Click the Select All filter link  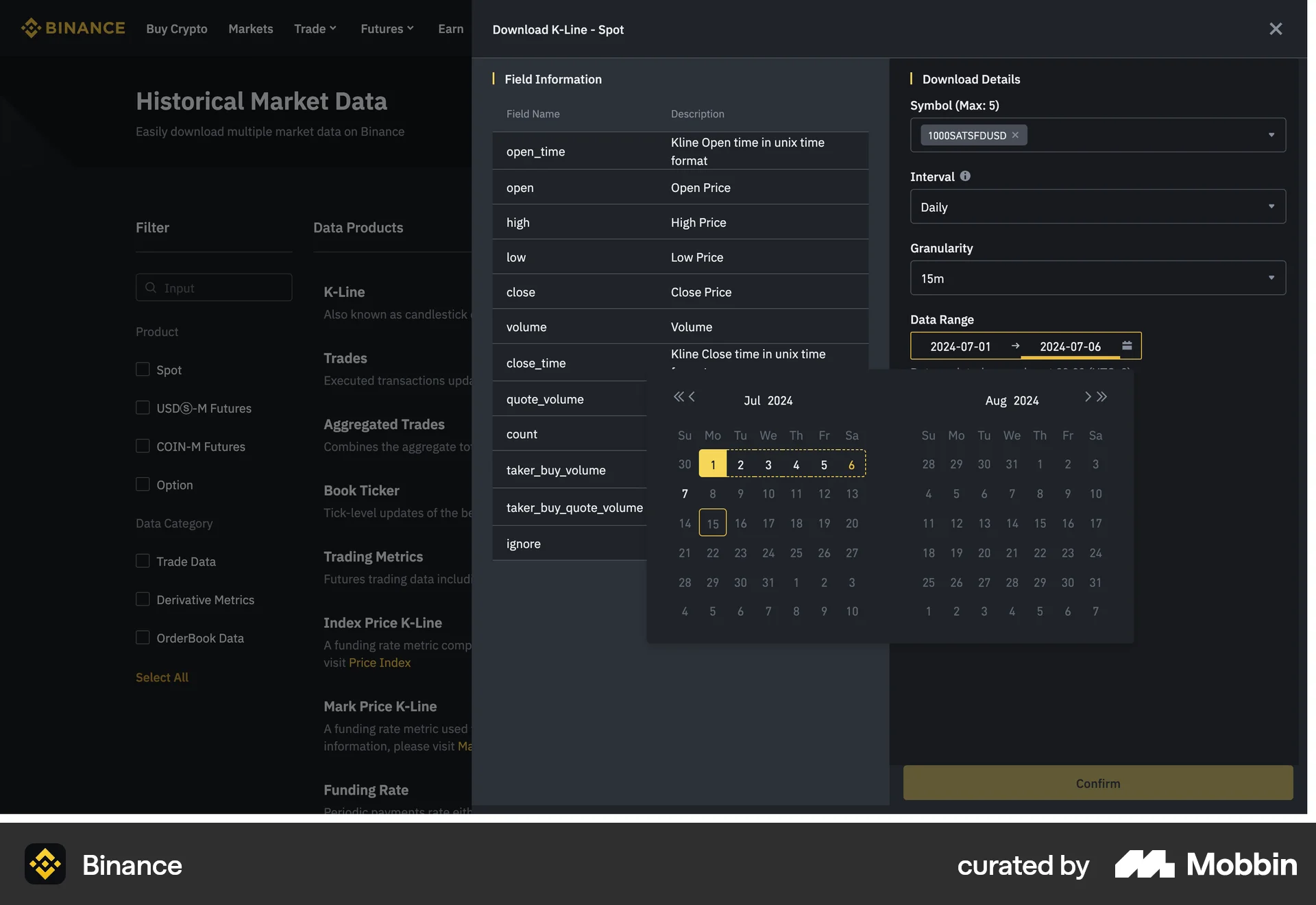pyautogui.click(x=162, y=677)
